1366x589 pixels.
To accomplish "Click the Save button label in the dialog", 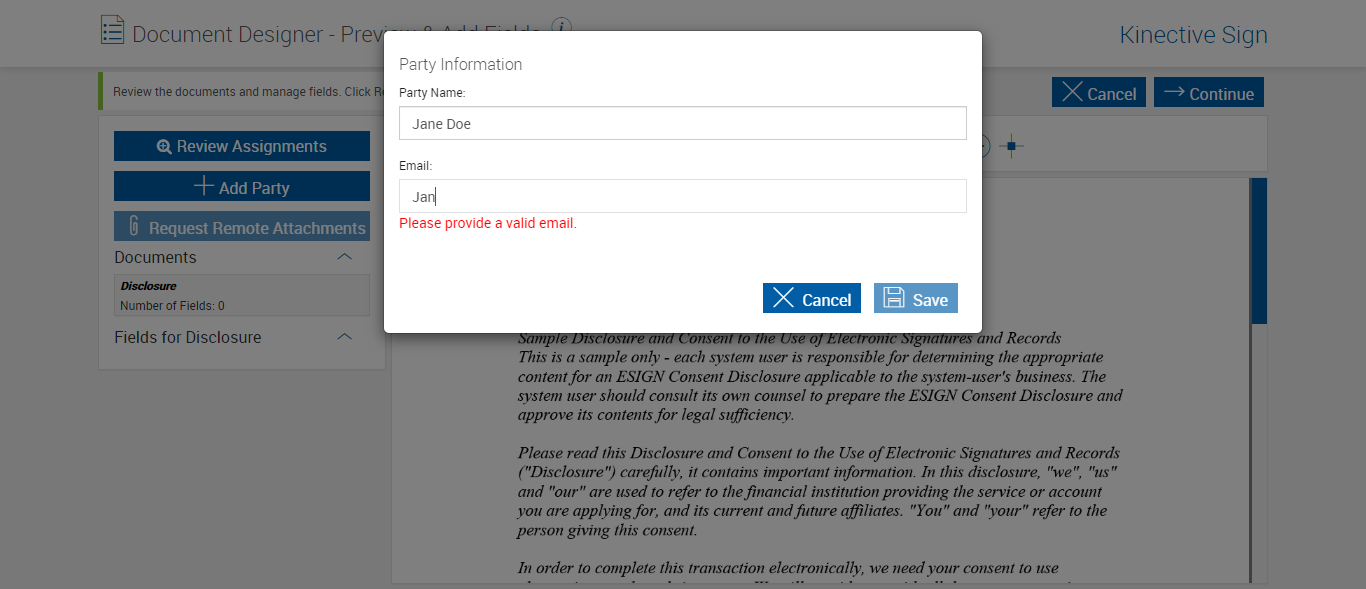I will point(930,300).
